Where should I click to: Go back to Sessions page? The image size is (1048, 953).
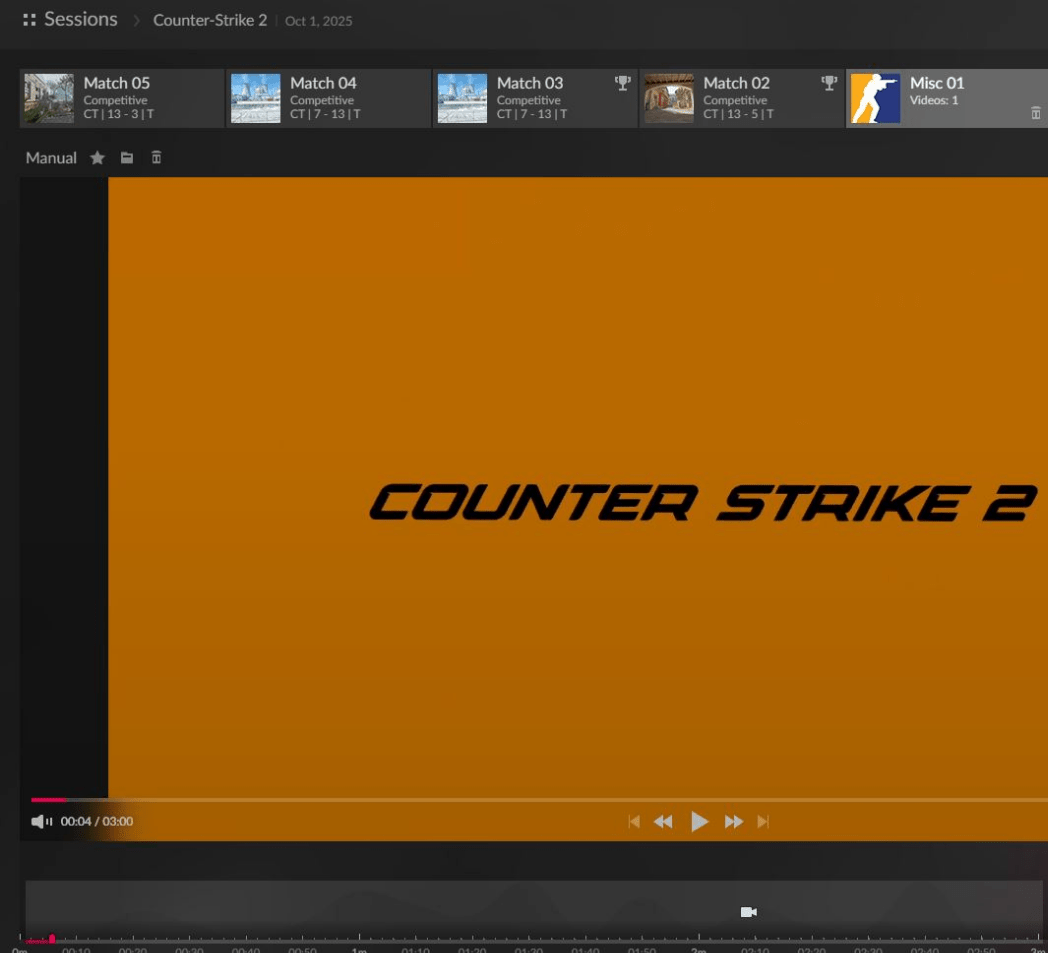[80, 19]
